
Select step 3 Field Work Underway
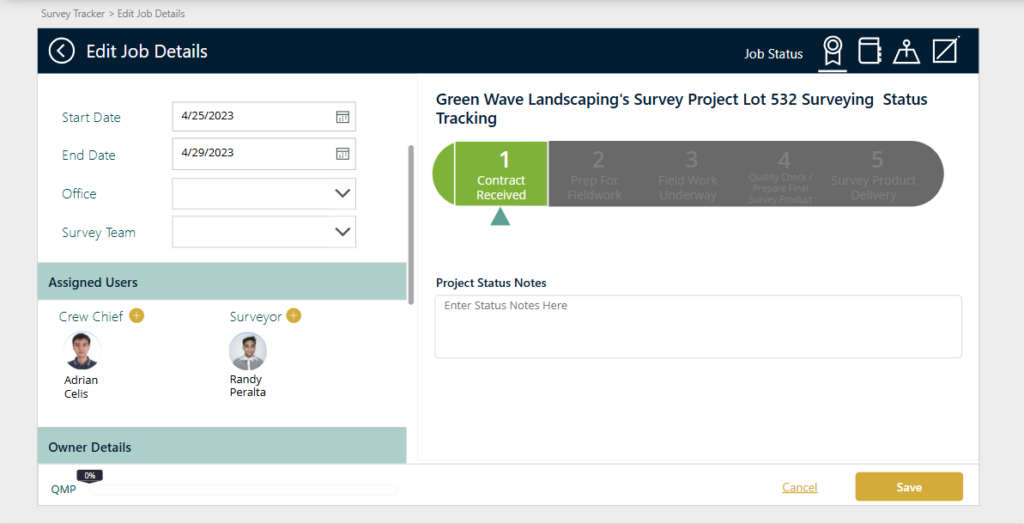pos(688,174)
